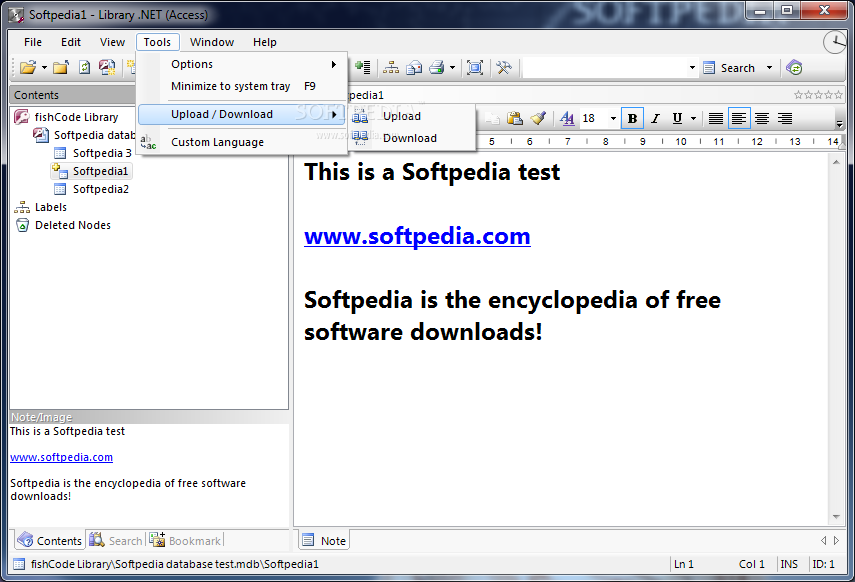
Task: Switch to the Bookmark tab
Action: pos(185,541)
